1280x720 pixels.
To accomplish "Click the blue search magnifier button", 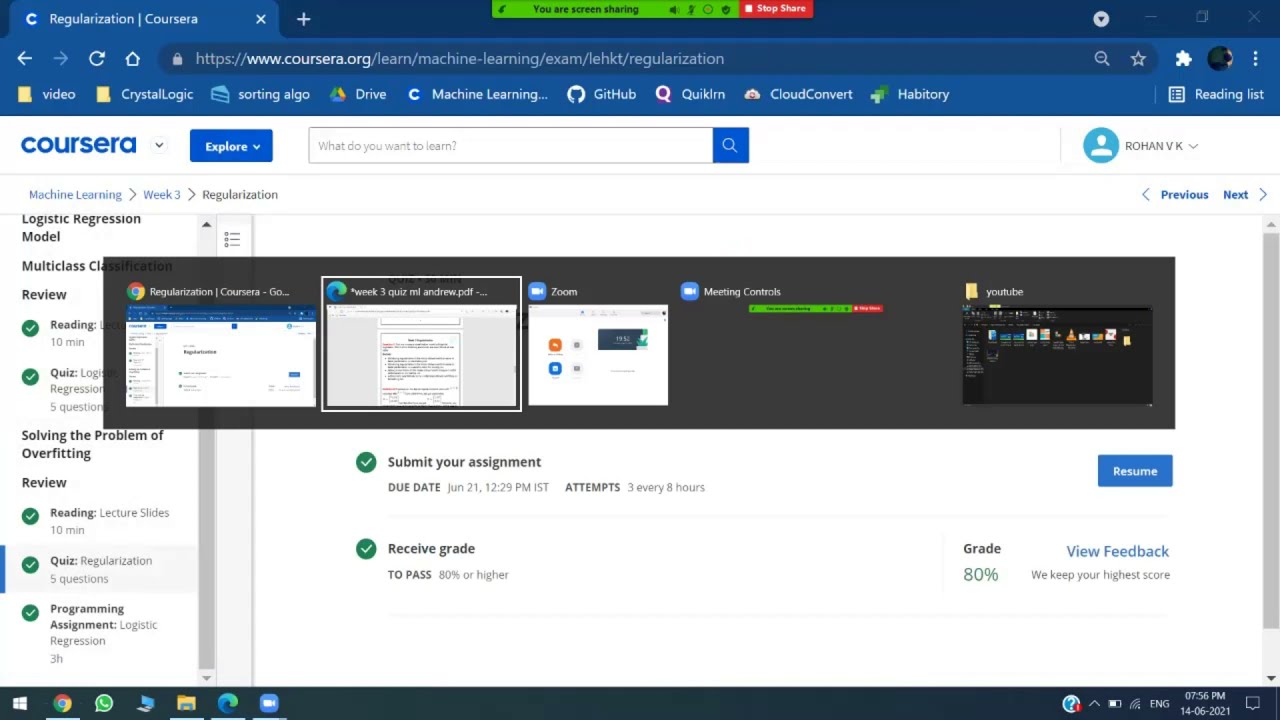I will point(730,146).
